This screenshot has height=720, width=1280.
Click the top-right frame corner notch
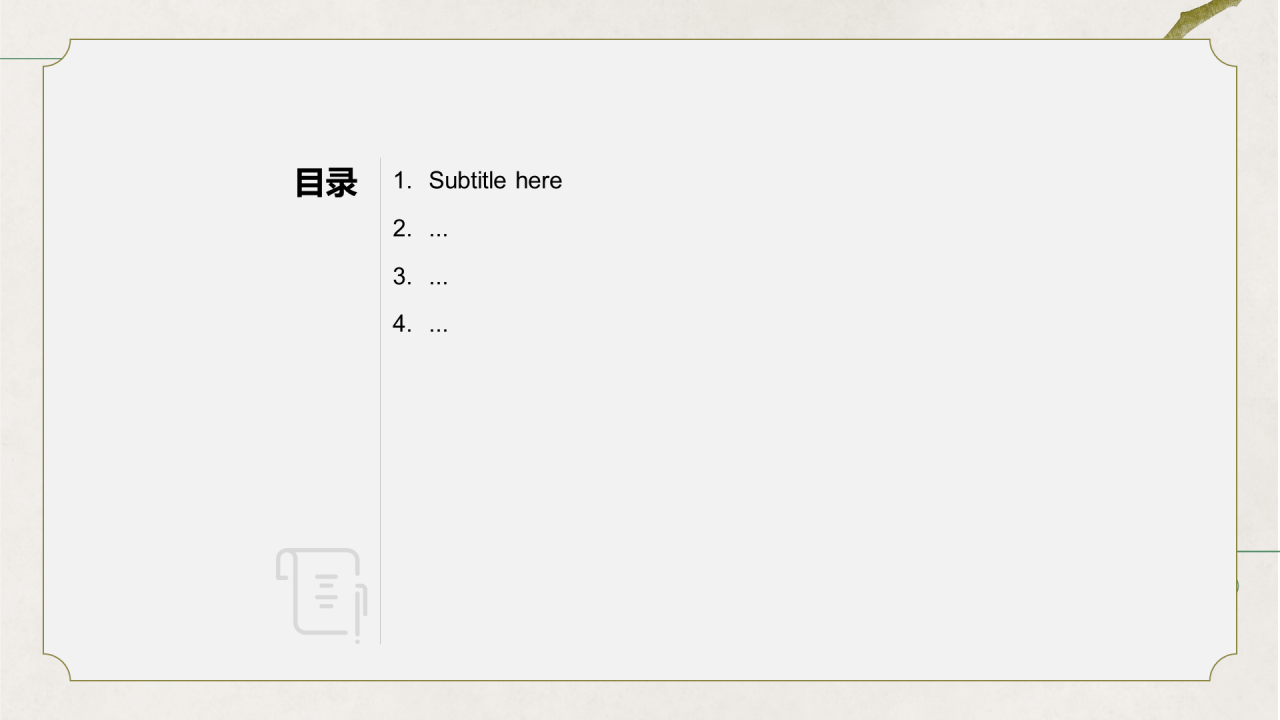point(1223,54)
